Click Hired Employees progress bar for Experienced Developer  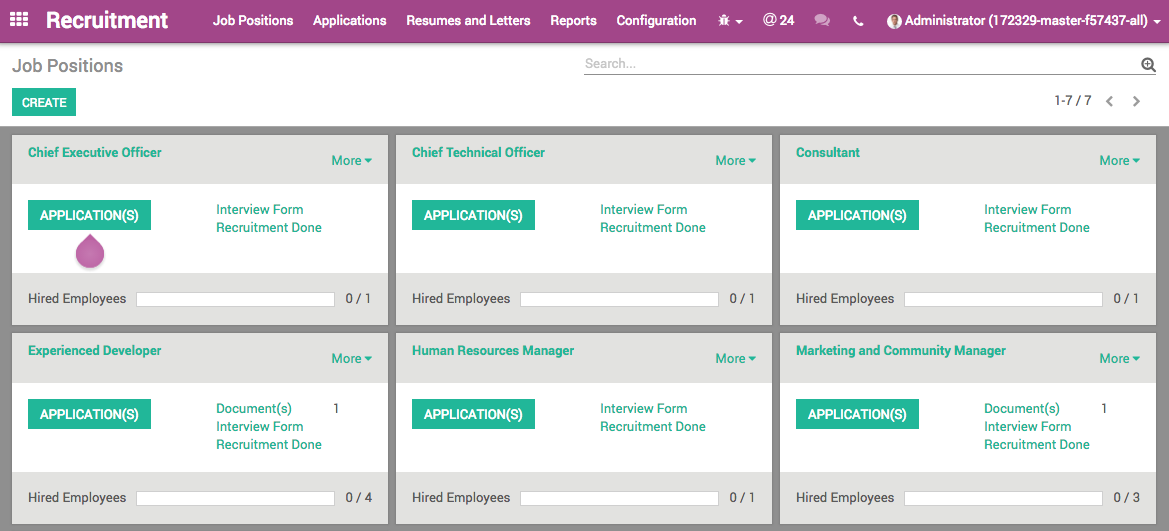pyautogui.click(x=236, y=498)
